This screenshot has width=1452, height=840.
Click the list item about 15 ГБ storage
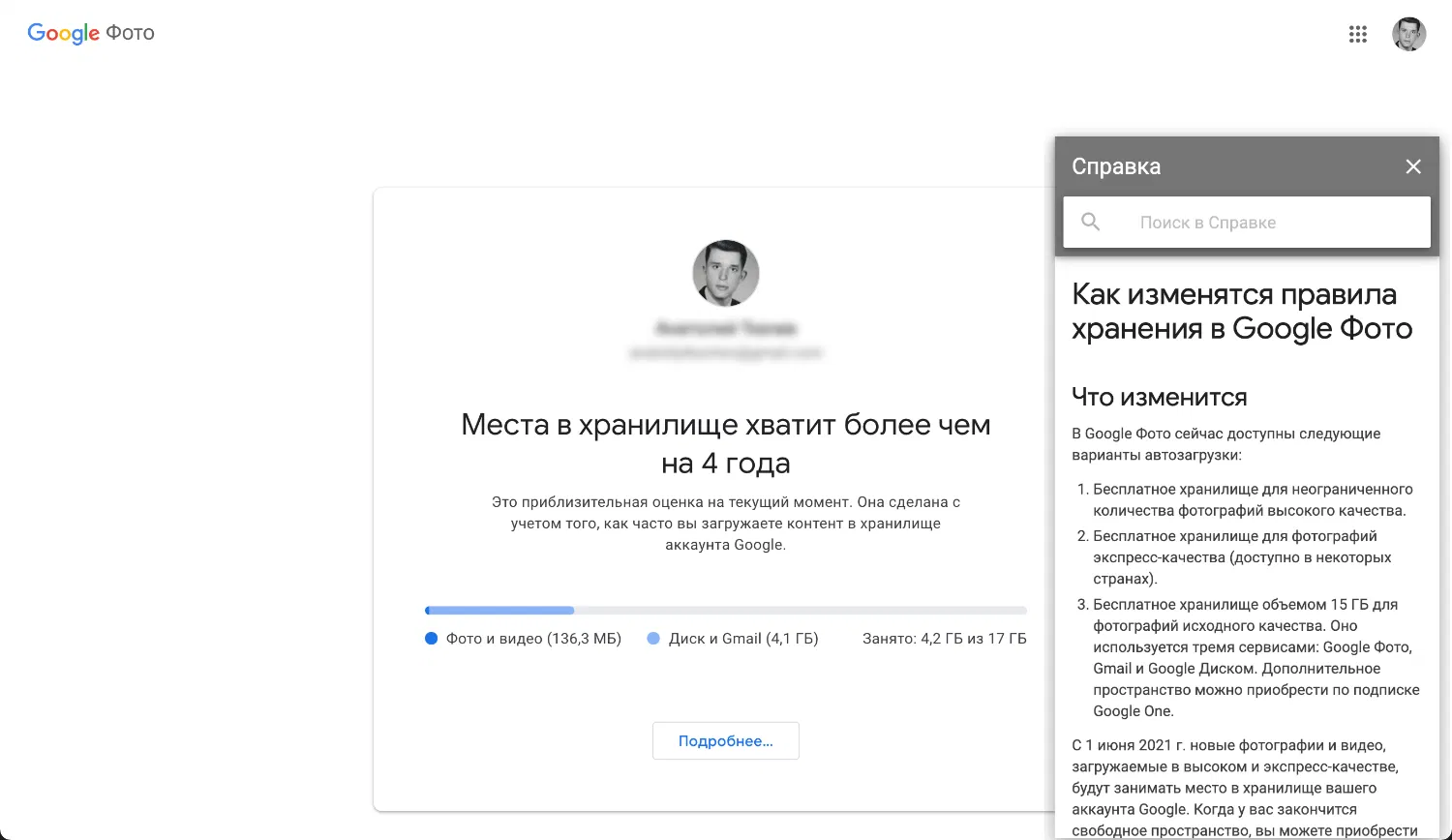(x=1255, y=658)
